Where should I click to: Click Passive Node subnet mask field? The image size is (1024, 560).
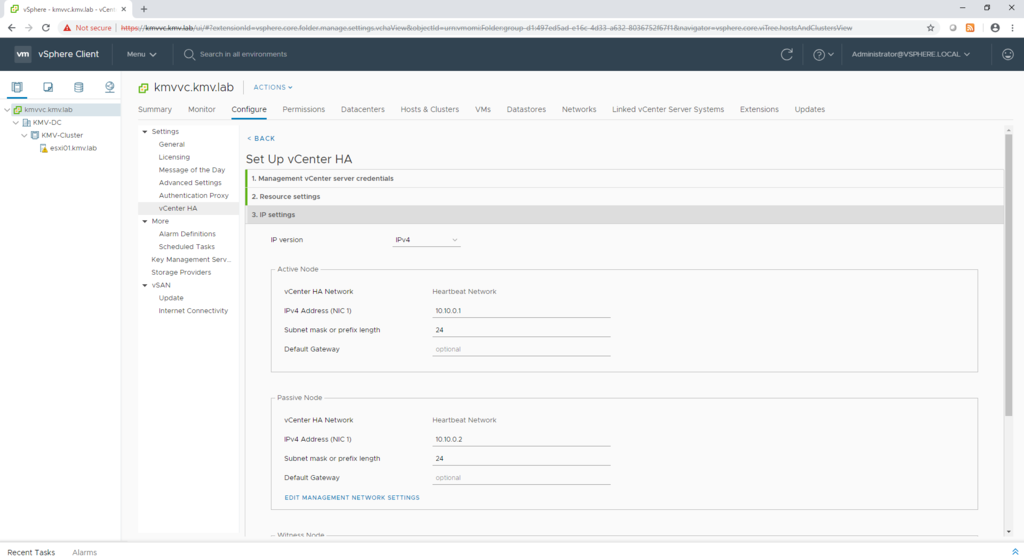[521, 458]
